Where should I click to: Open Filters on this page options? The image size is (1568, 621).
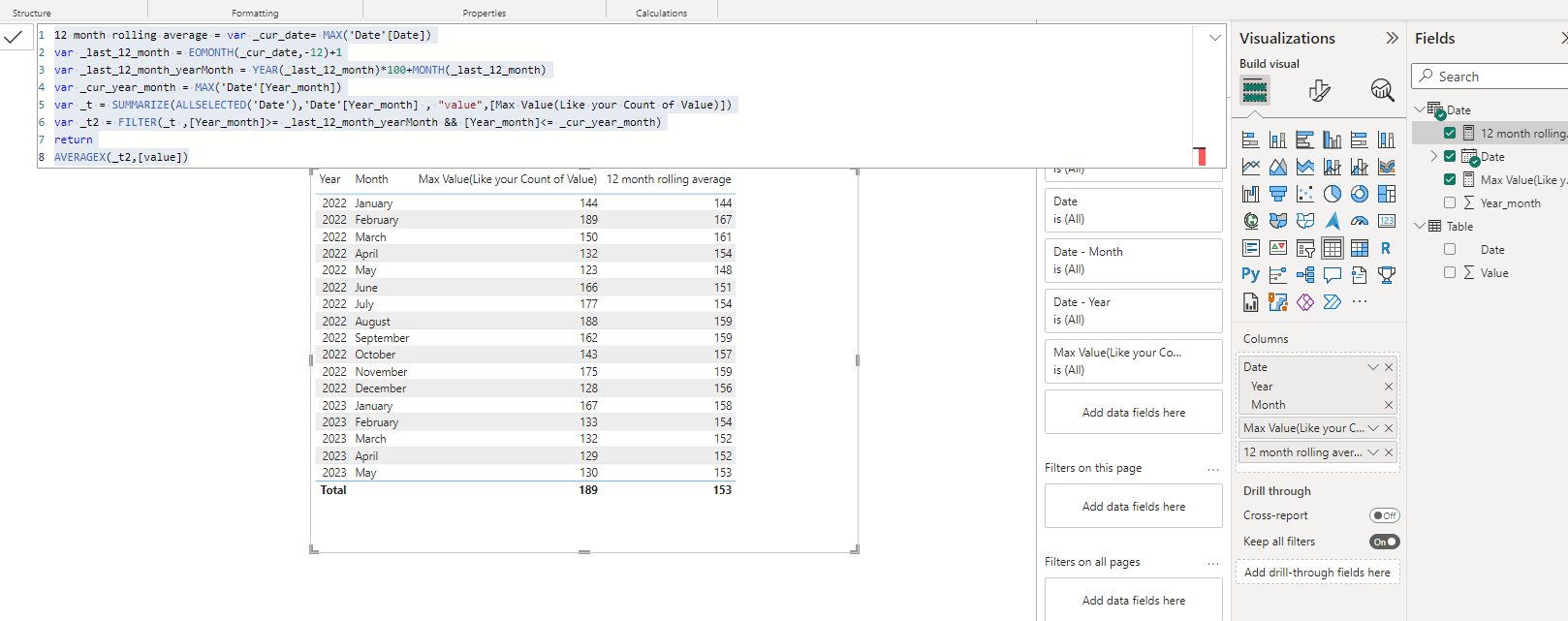pos(1213,469)
